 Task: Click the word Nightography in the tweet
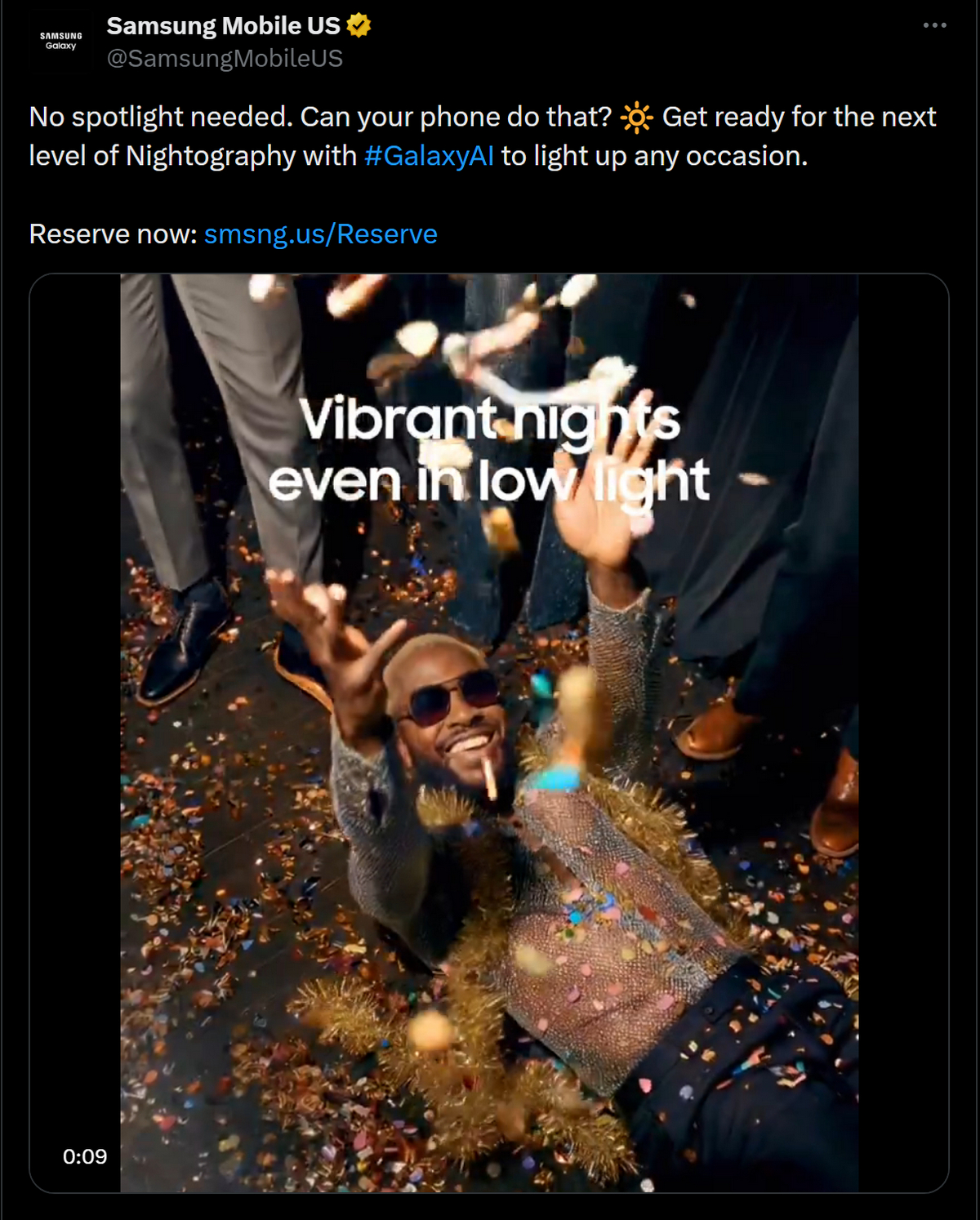(x=211, y=156)
